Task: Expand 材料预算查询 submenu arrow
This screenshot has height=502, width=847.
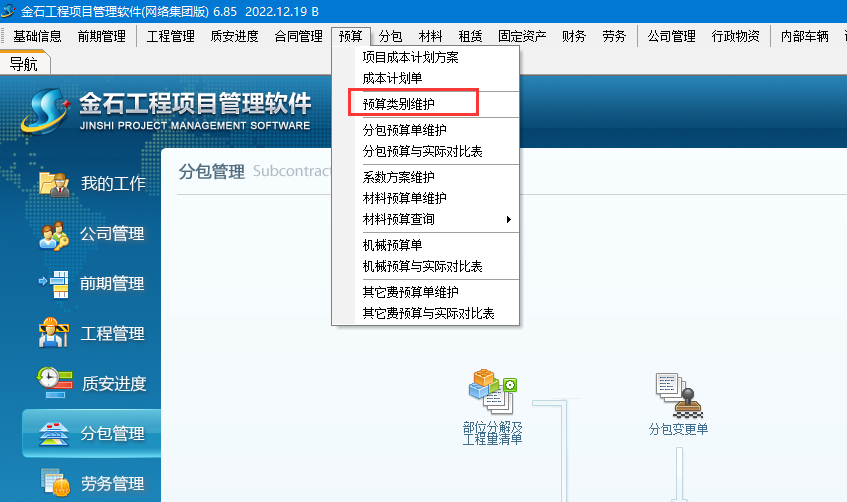Action: pos(508,219)
